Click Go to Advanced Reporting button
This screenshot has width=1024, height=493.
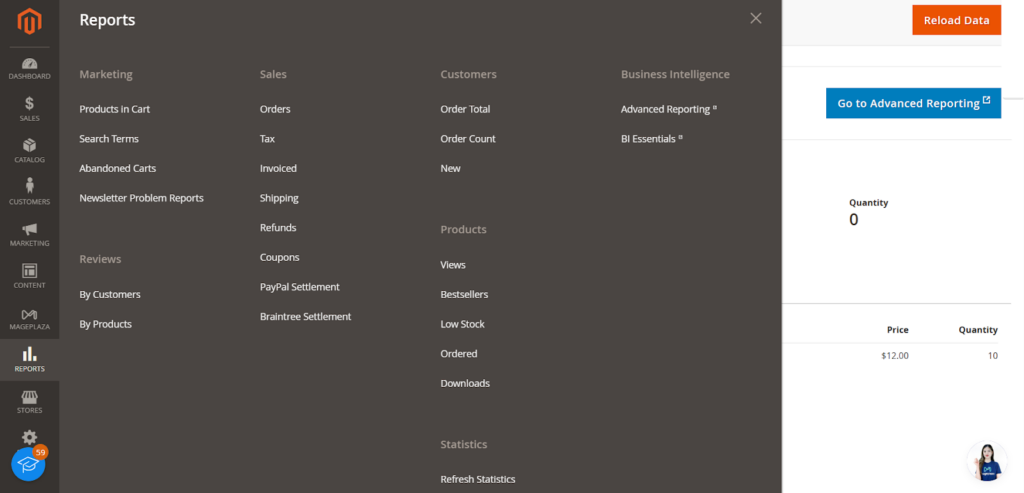coord(913,103)
